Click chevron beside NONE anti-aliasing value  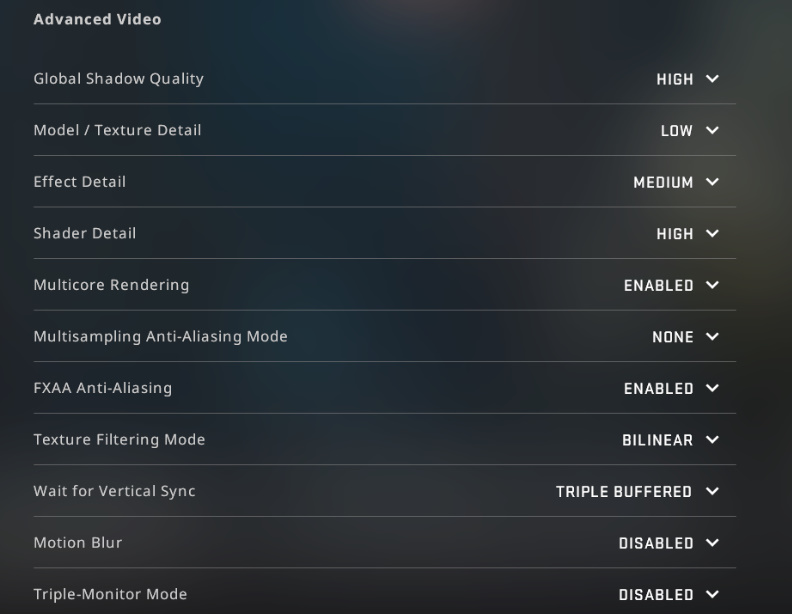(x=712, y=337)
